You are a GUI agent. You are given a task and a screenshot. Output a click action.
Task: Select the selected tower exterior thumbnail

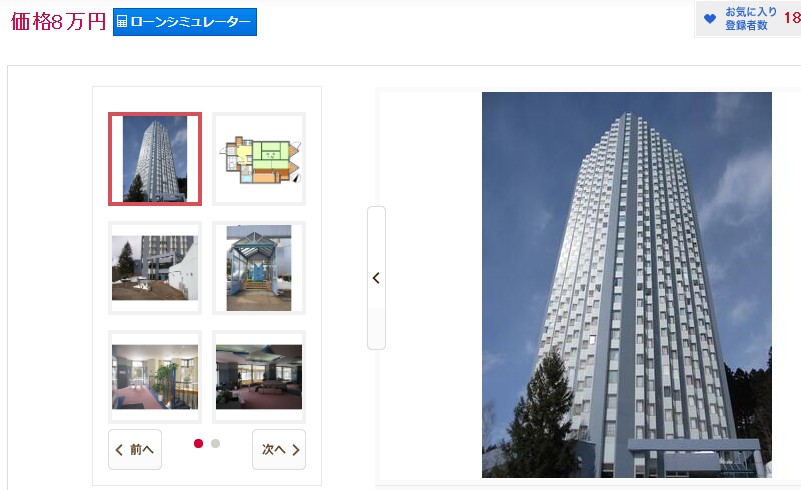[155, 159]
